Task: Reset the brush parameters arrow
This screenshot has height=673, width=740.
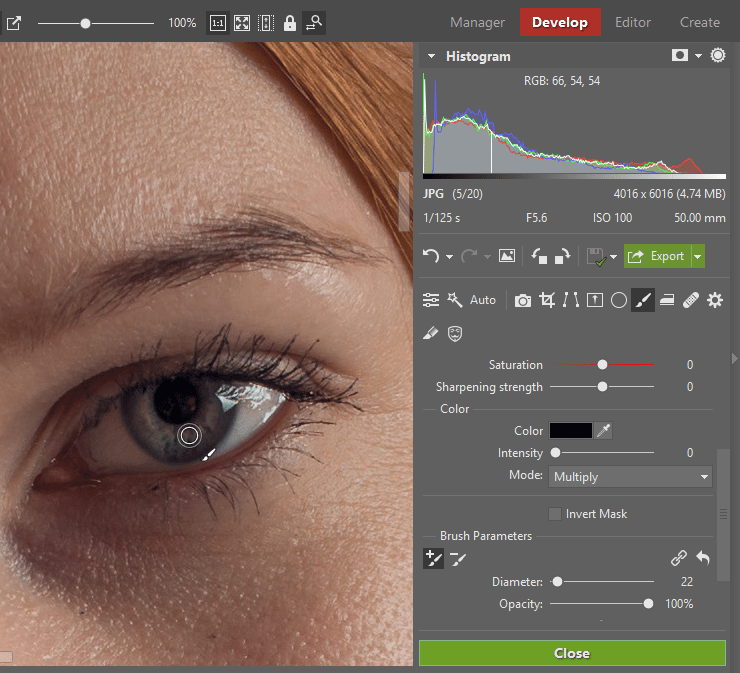Action: [703, 558]
